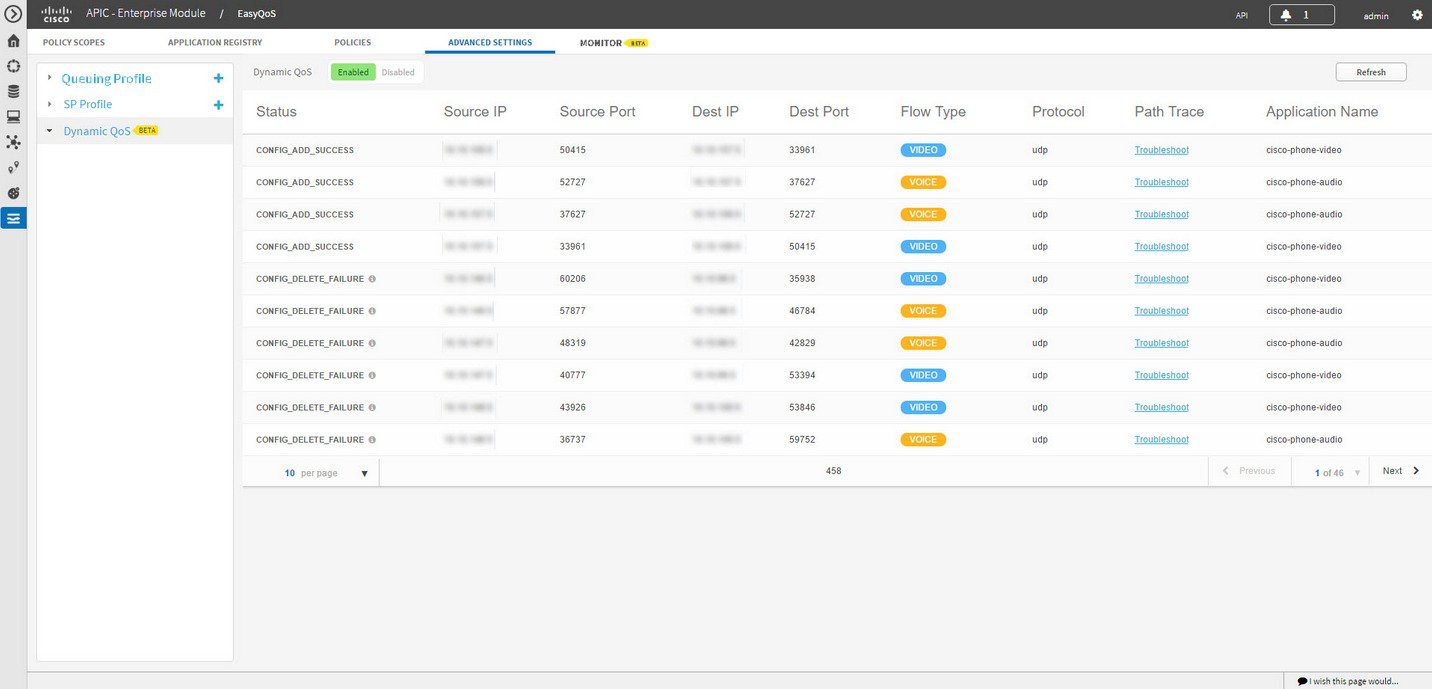This screenshot has width=1432, height=689.
Task: Enable Dynamic QoS
Action: coord(352,71)
